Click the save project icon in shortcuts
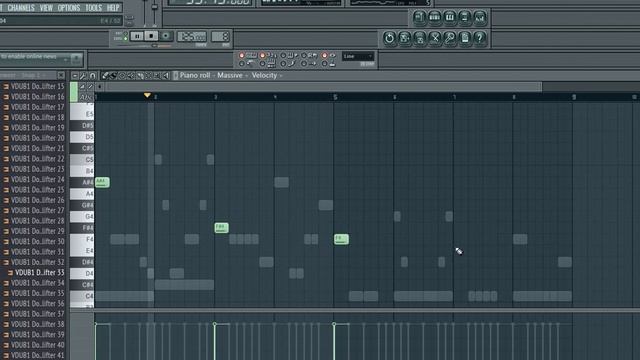Screen dimensions: 640x360 point(404,38)
